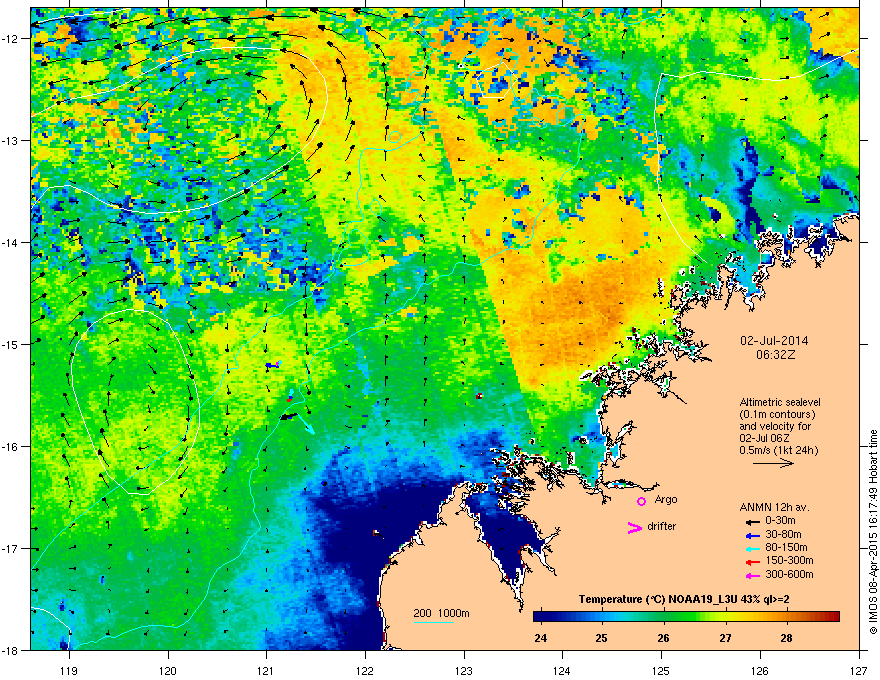Click longitude tick label 126

click(760, 670)
